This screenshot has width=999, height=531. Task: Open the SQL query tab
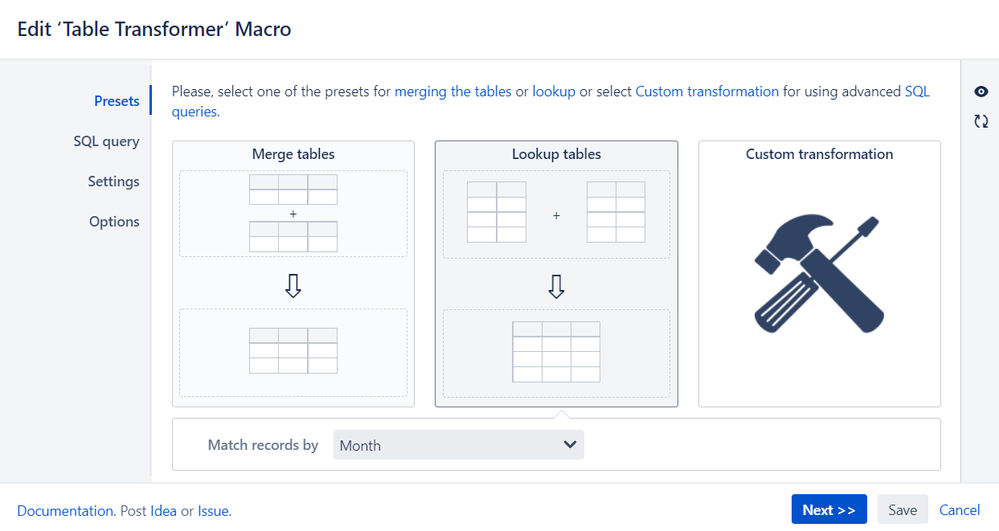pyautogui.click(x=106, y=141)
